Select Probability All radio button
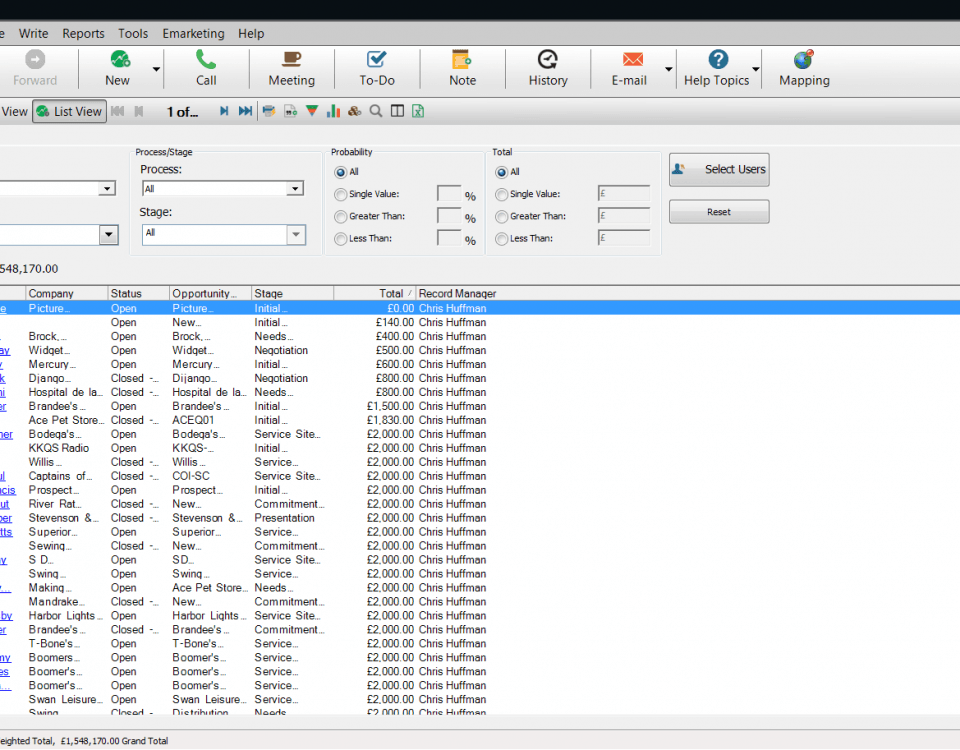Viewport: 960px width, 750px height. [340, 173]
